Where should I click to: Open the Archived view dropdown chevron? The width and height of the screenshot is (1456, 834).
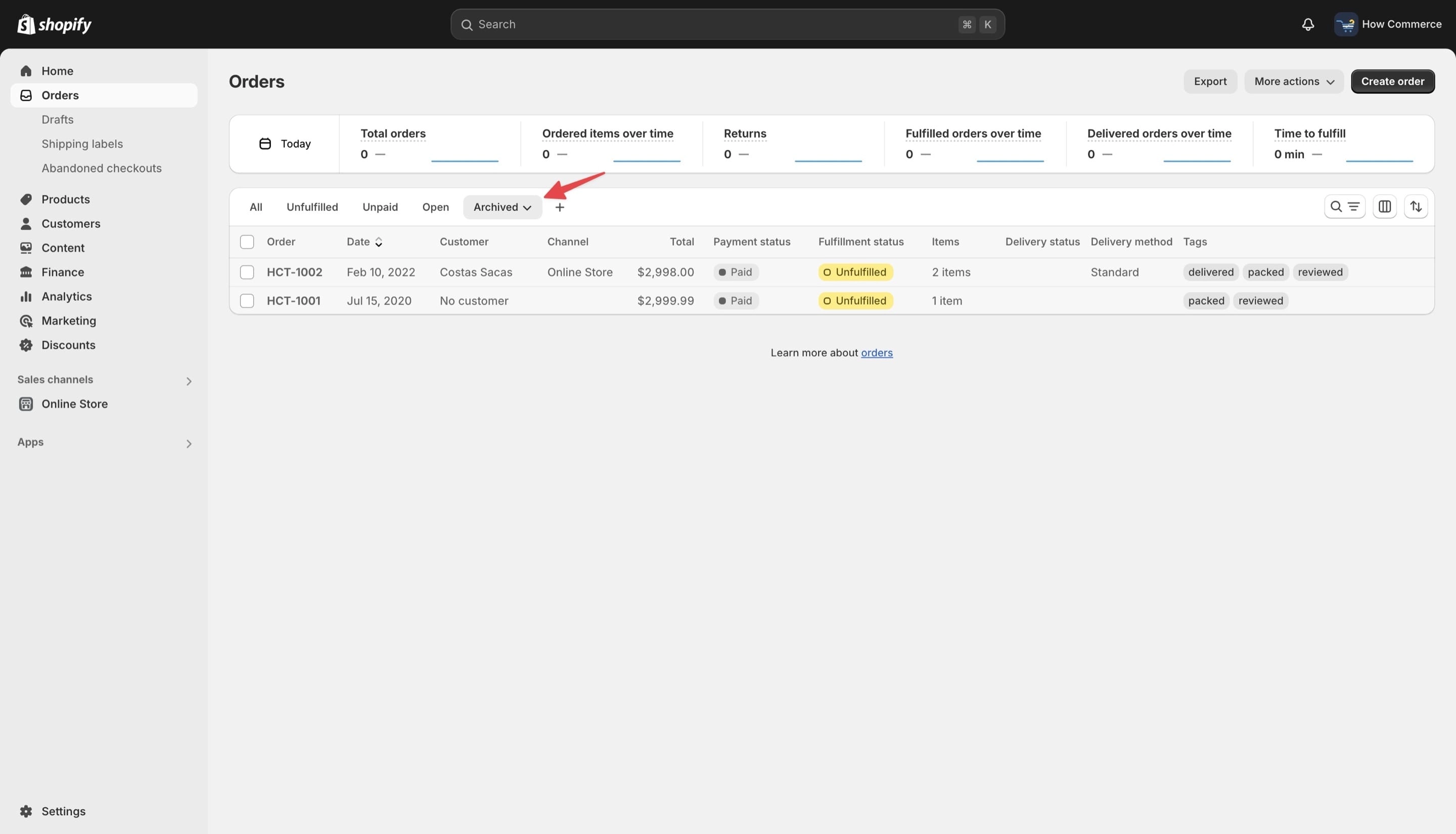point(527,208)
